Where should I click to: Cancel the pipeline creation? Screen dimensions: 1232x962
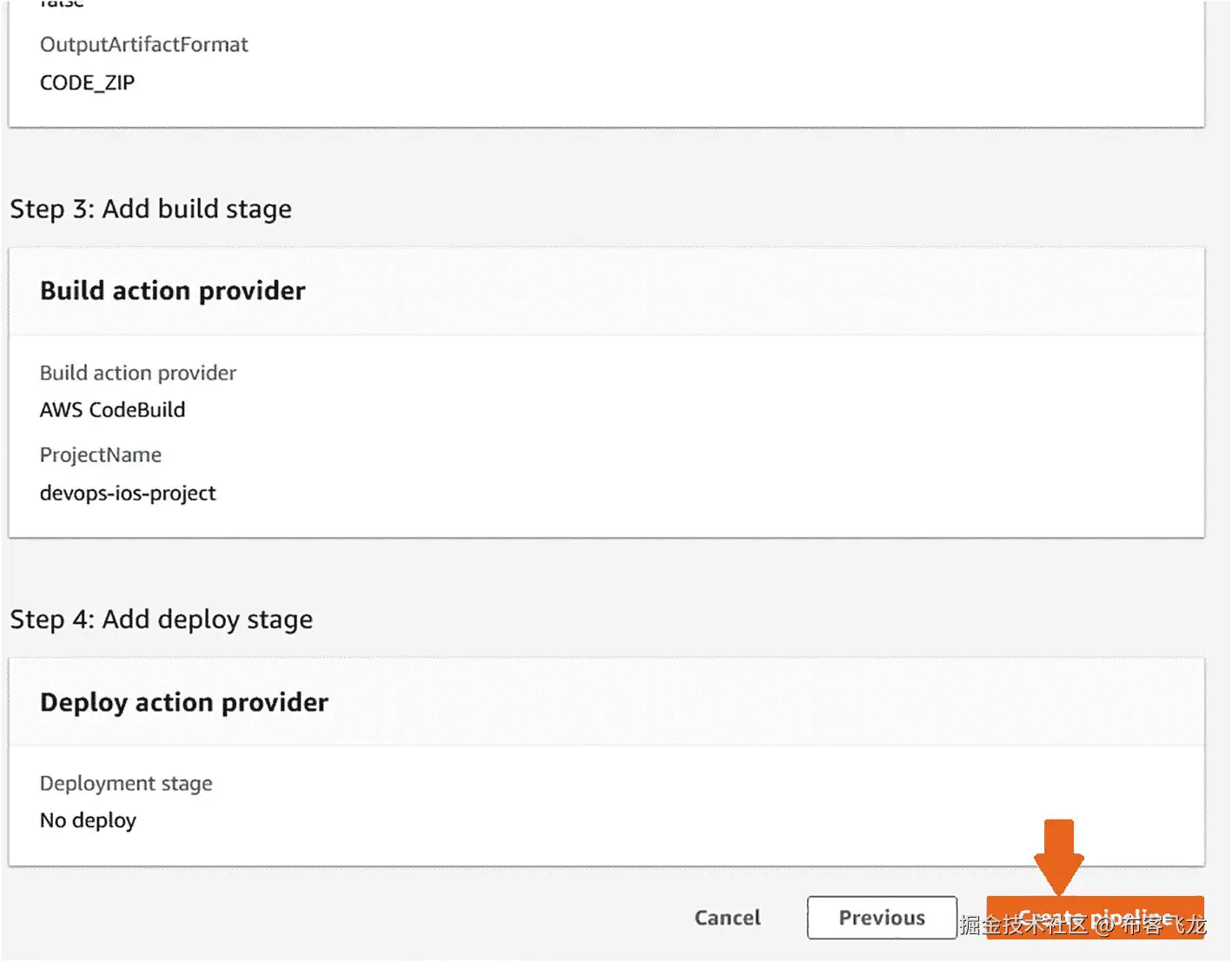(727, 918)
